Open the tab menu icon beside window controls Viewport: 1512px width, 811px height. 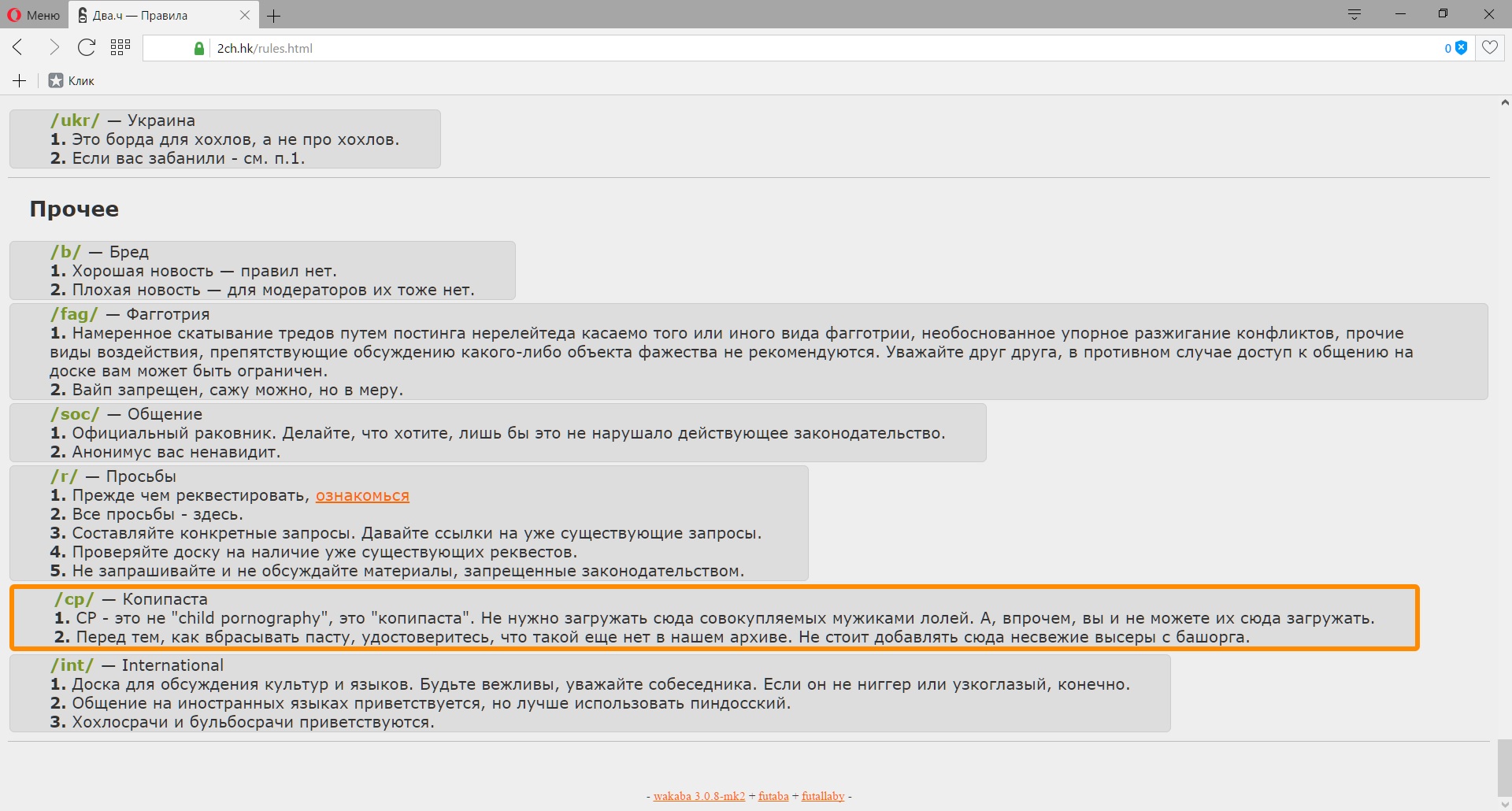[1354, 14]
